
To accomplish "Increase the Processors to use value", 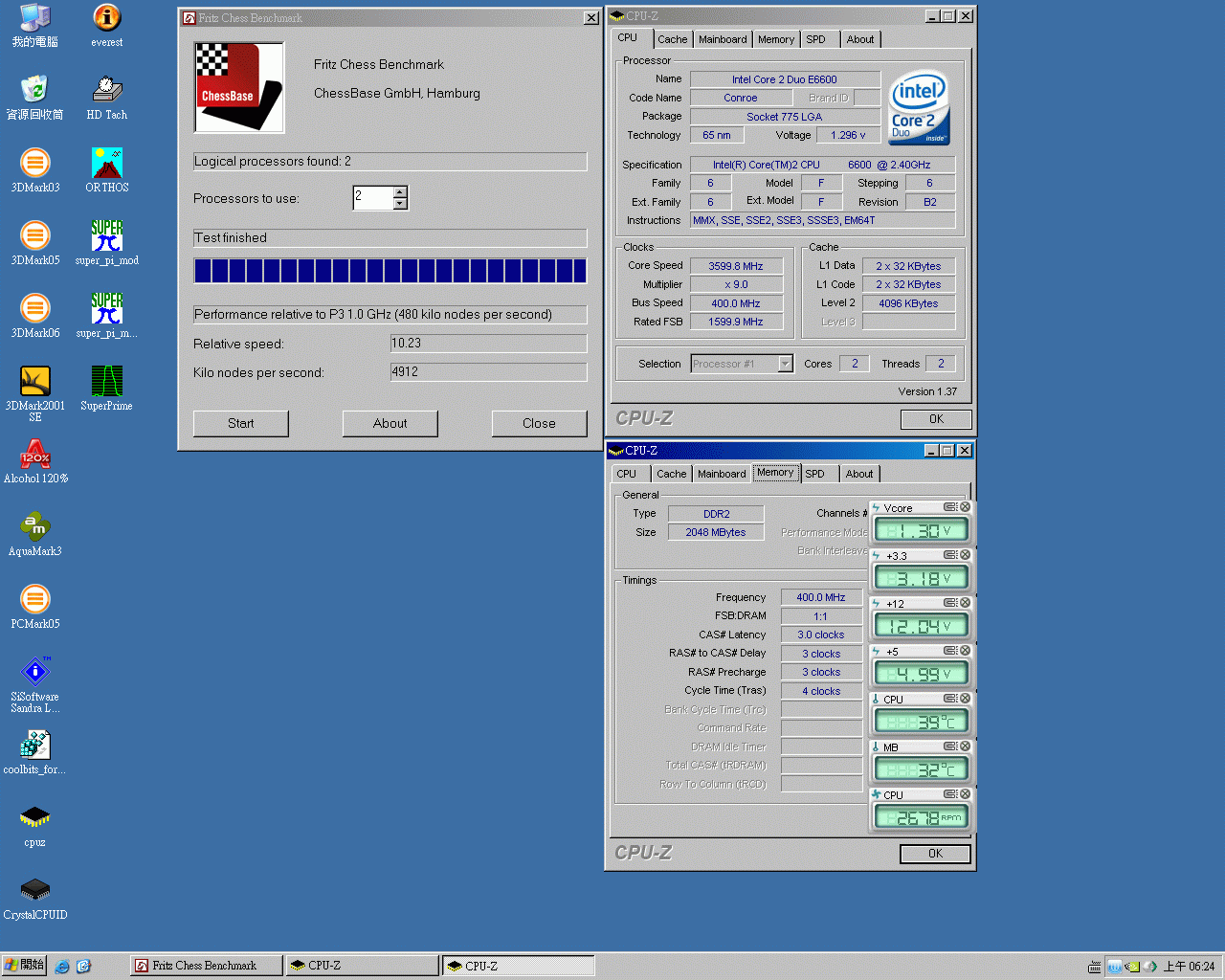I will click(400, 192).
